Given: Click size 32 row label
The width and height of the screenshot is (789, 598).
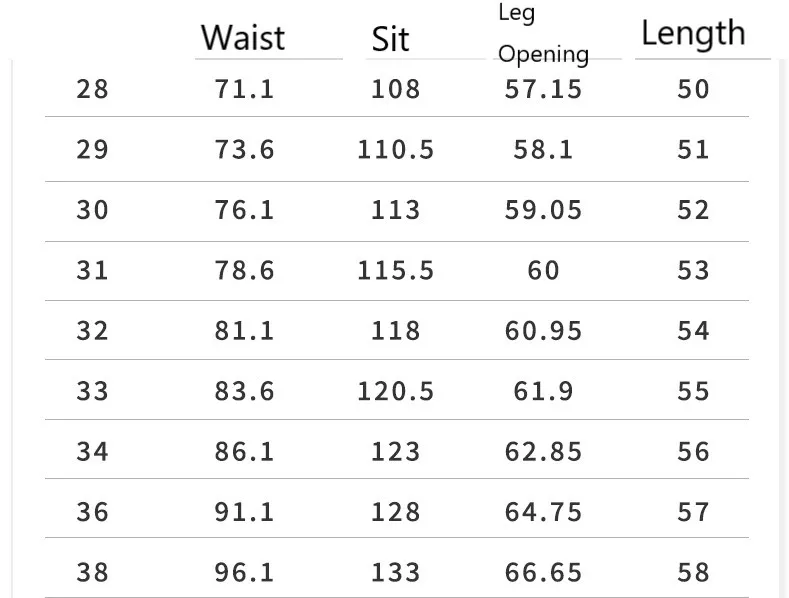Looking at the screenshot, I should click(x=93, y=331).
